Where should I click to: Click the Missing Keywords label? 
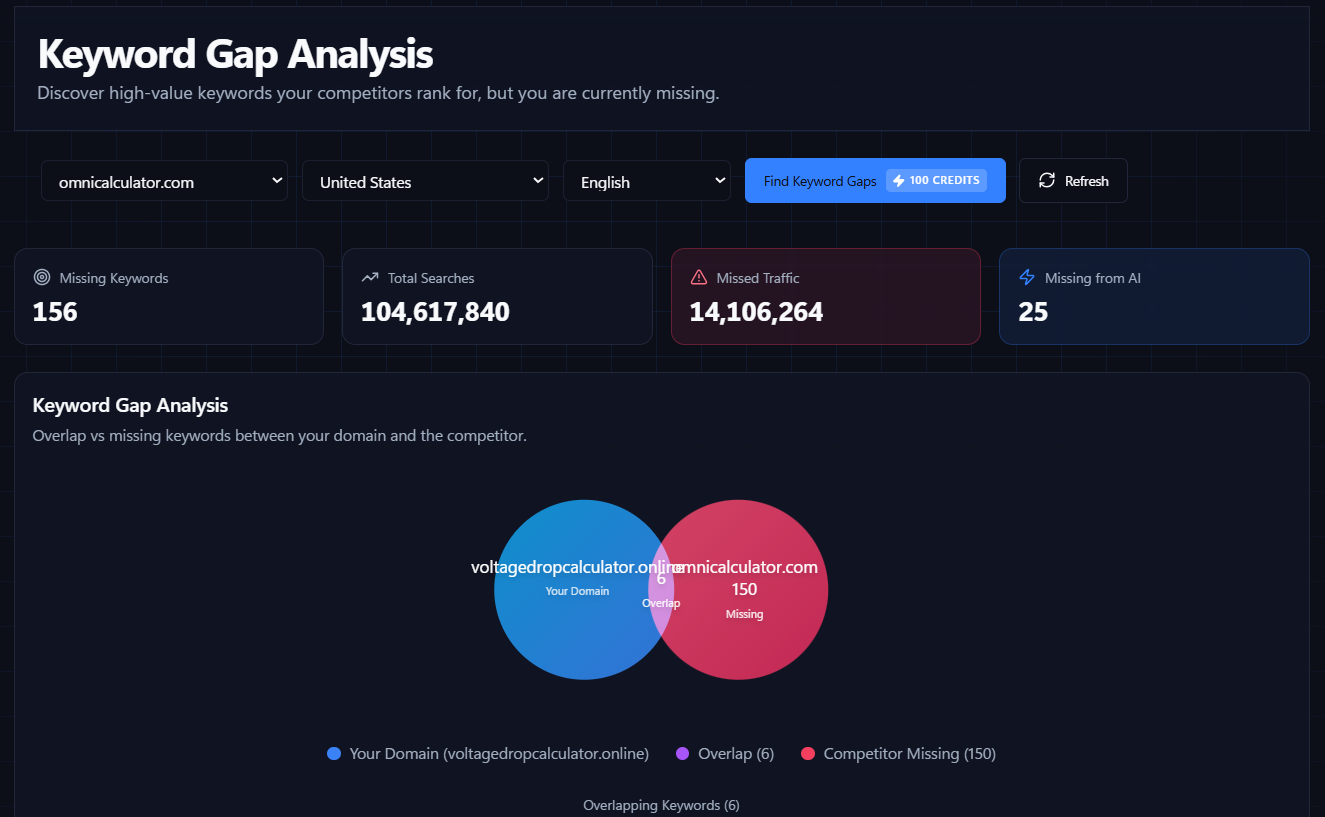point(114,278)
